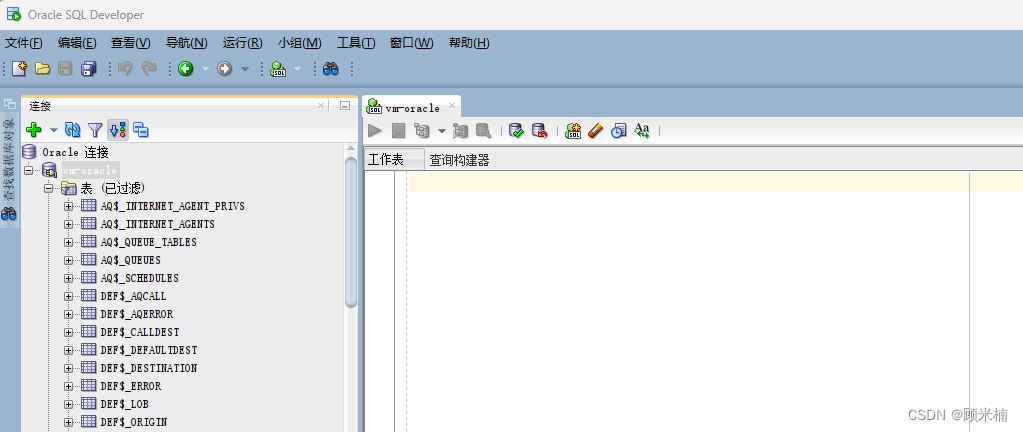Viewport: 1023px width, 432px height.
Task: Click the connections tree scrollbar thumb
Action: pyautogui.click(x=351, y=232)
